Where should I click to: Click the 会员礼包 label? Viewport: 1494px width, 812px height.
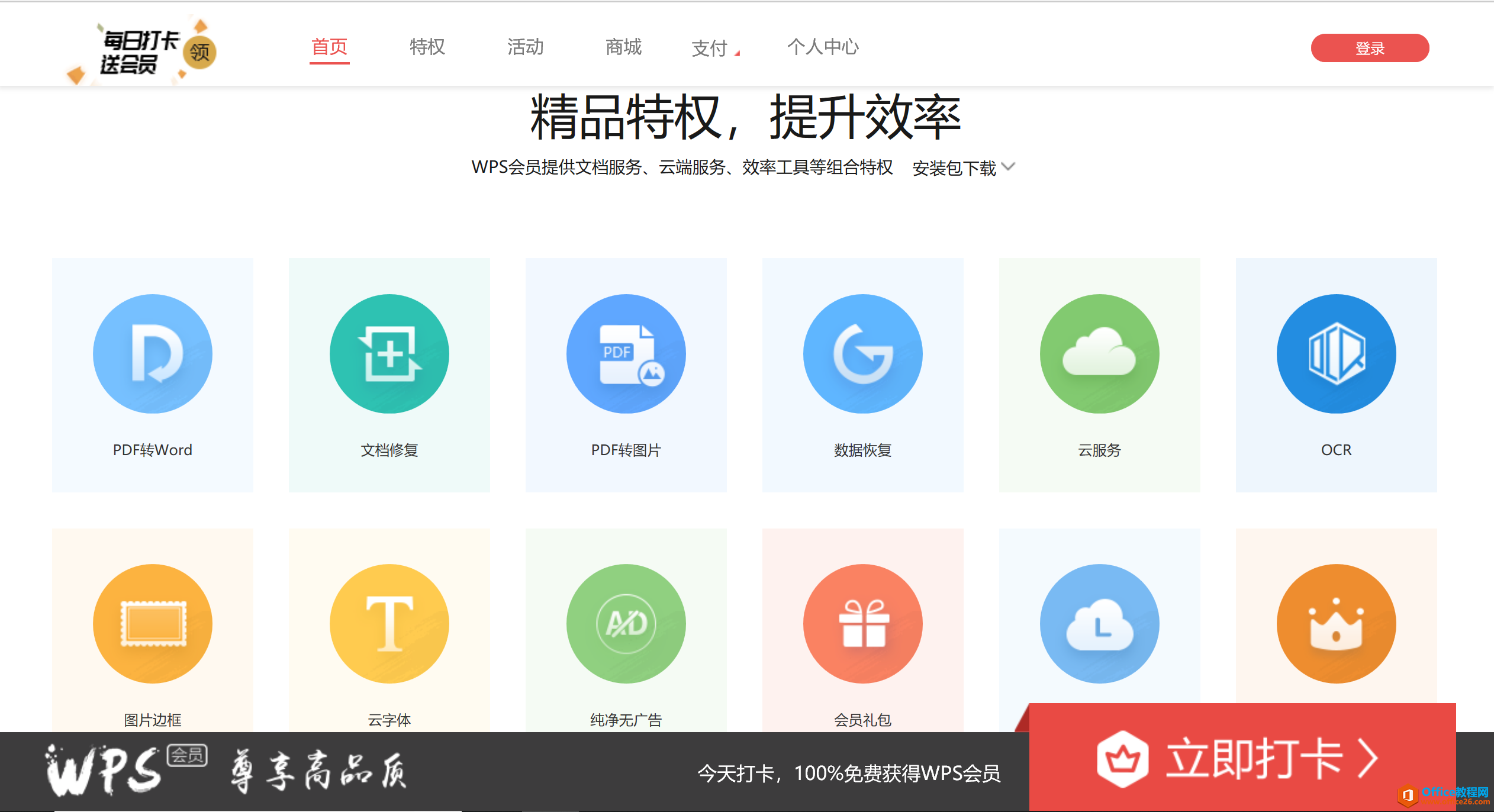point(863,720)
